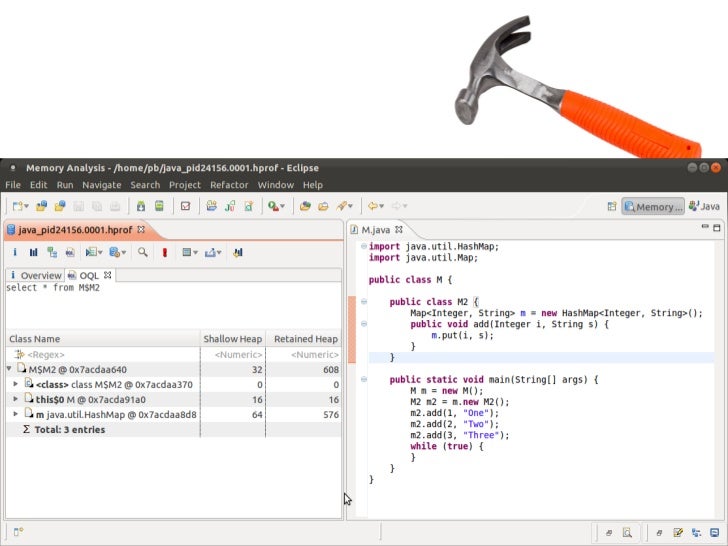Expand the m java.util.HashMap entry
728x546 pixels.
coord(16,414)
